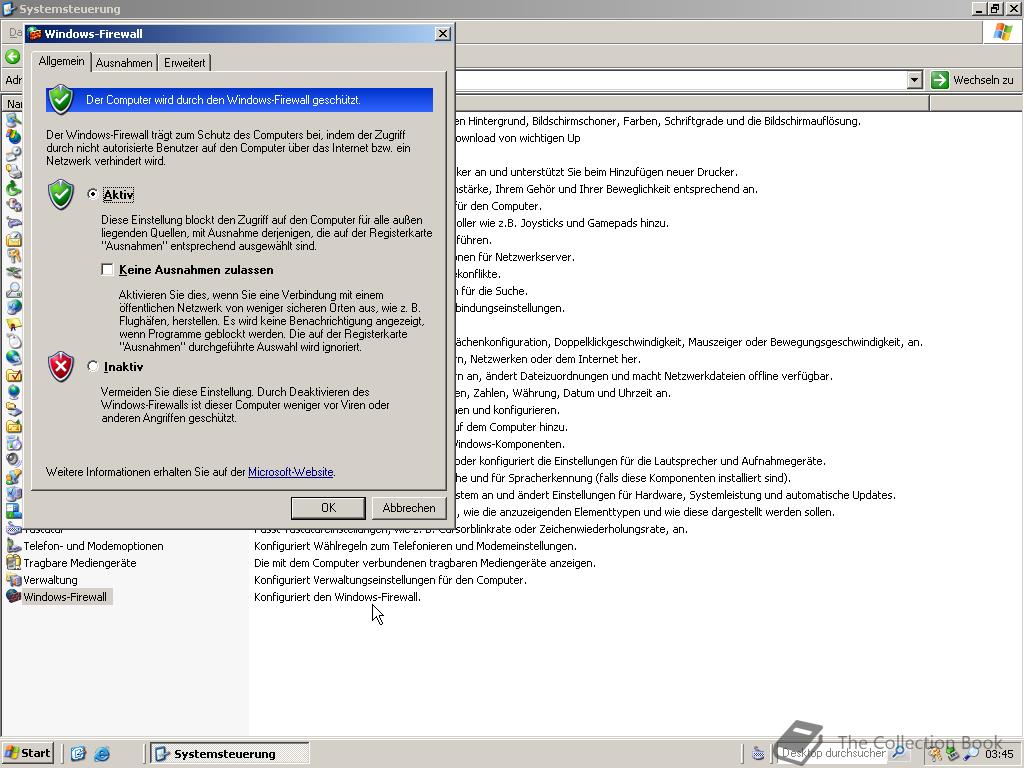Click the Desktop durchsuchen search field

834,753
